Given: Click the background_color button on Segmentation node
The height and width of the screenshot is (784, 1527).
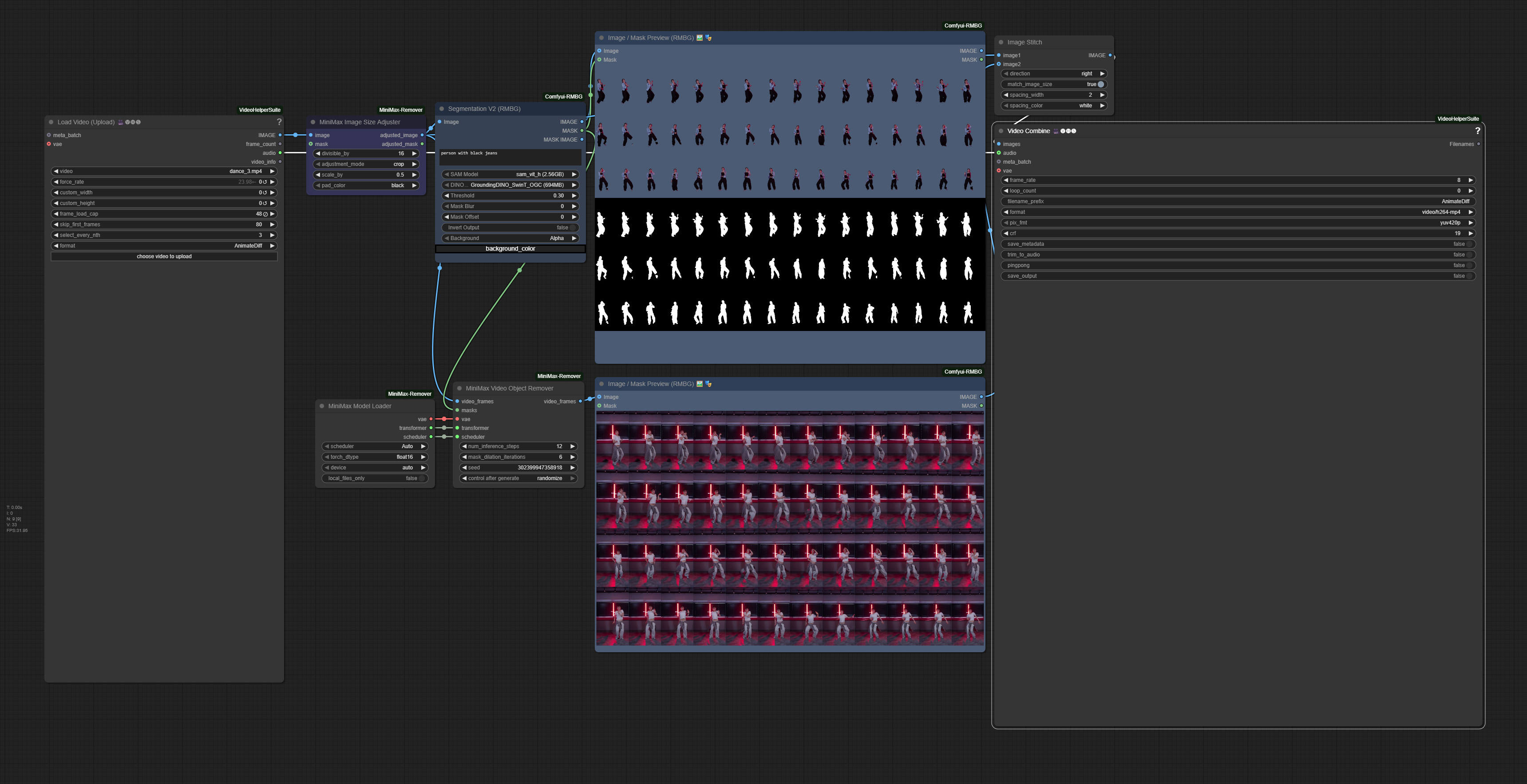Looking at the screenshot, I should (x=510, y=248).
